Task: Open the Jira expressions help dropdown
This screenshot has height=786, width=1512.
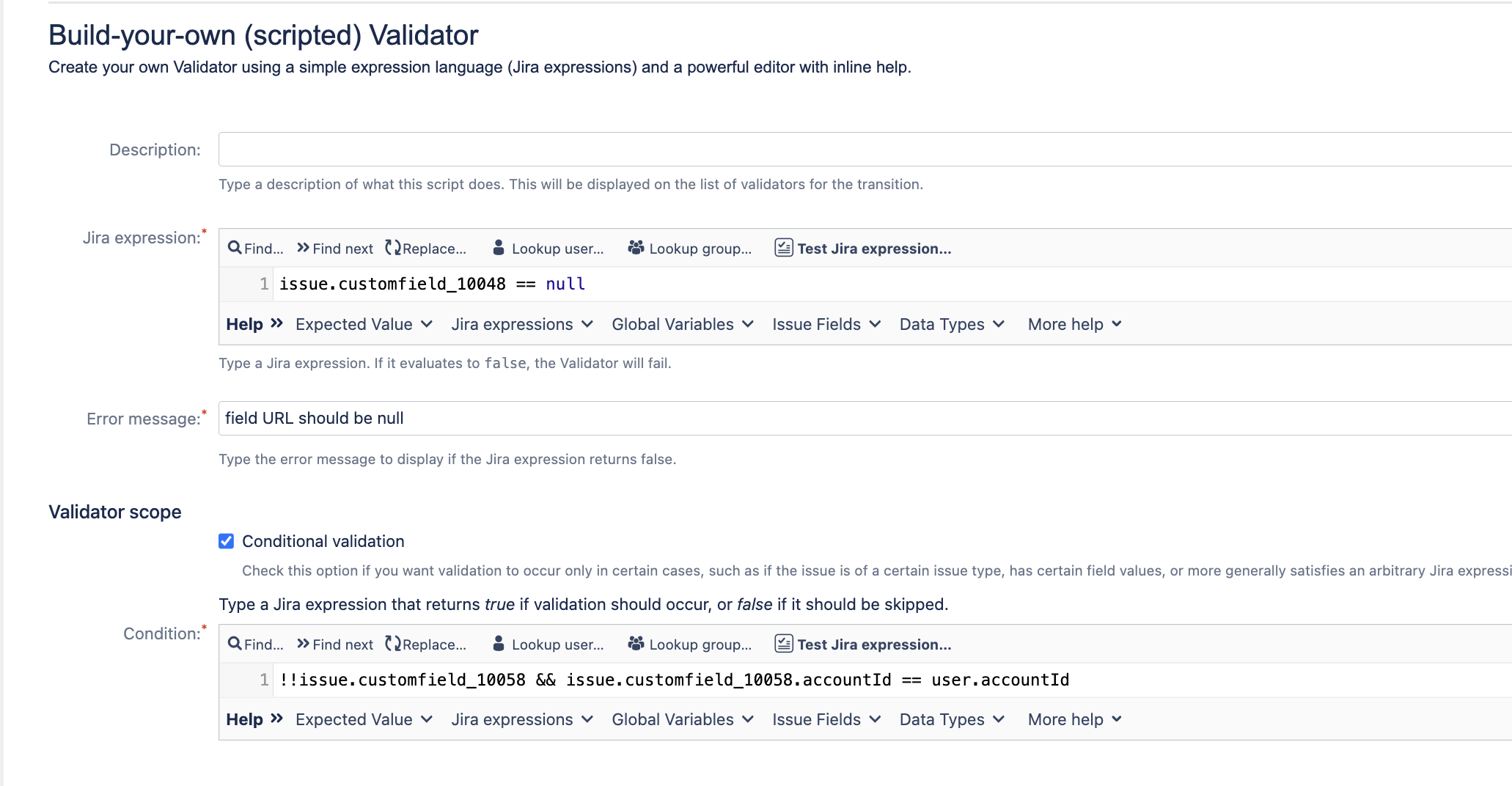Action: (521, 324)
